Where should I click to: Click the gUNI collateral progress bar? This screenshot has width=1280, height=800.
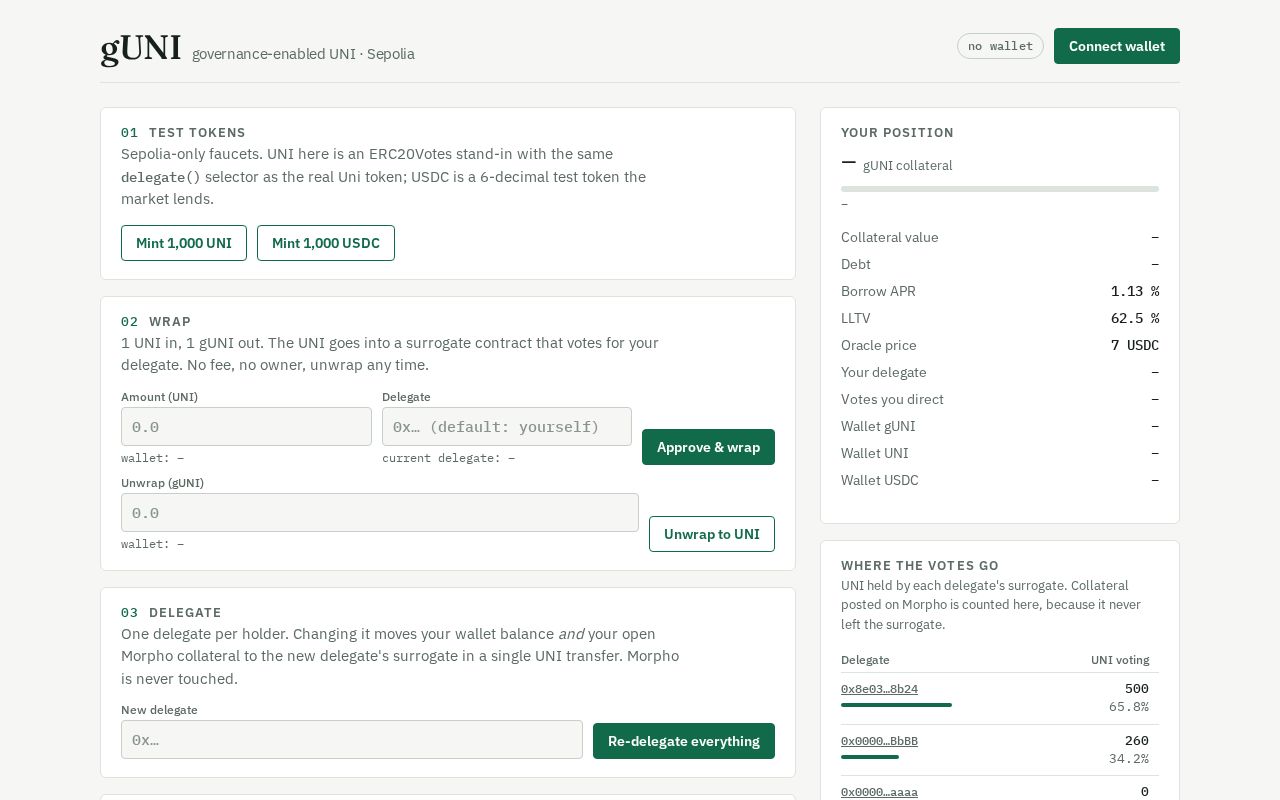[1000, 188]
